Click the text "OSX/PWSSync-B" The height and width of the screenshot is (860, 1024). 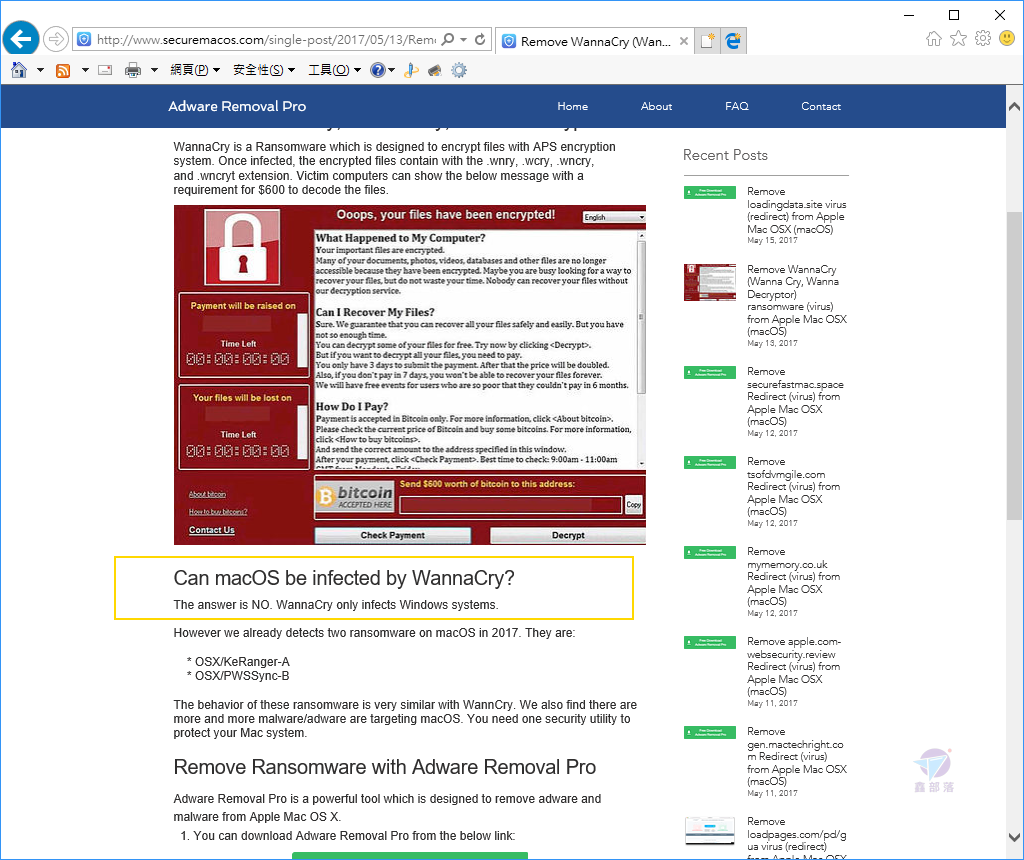click(x=242, y=676)
